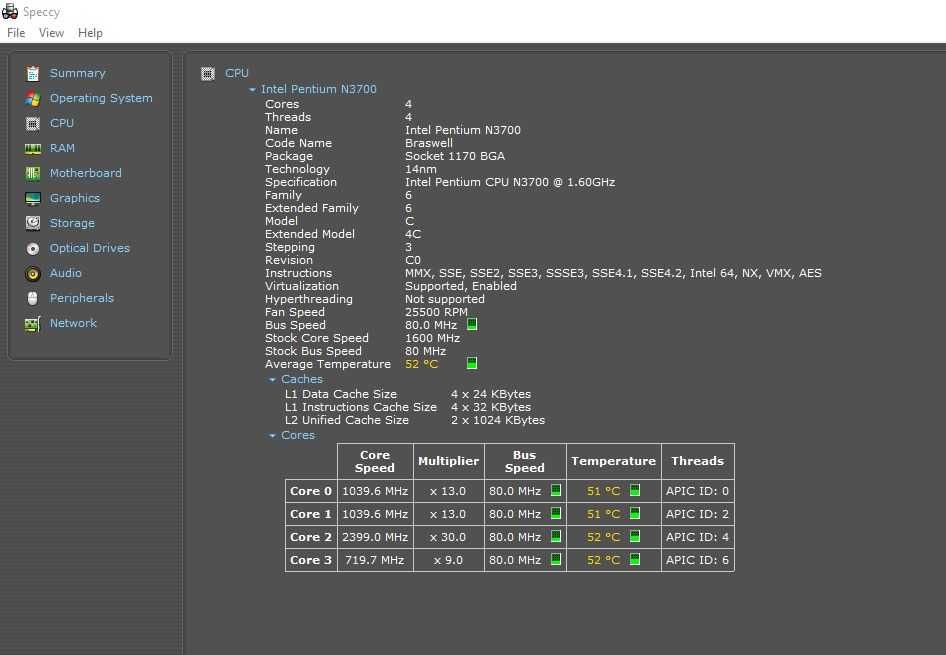Click the 719.7 MHz core speed cell
Screen dimensions: 946x655
(375, 560)
